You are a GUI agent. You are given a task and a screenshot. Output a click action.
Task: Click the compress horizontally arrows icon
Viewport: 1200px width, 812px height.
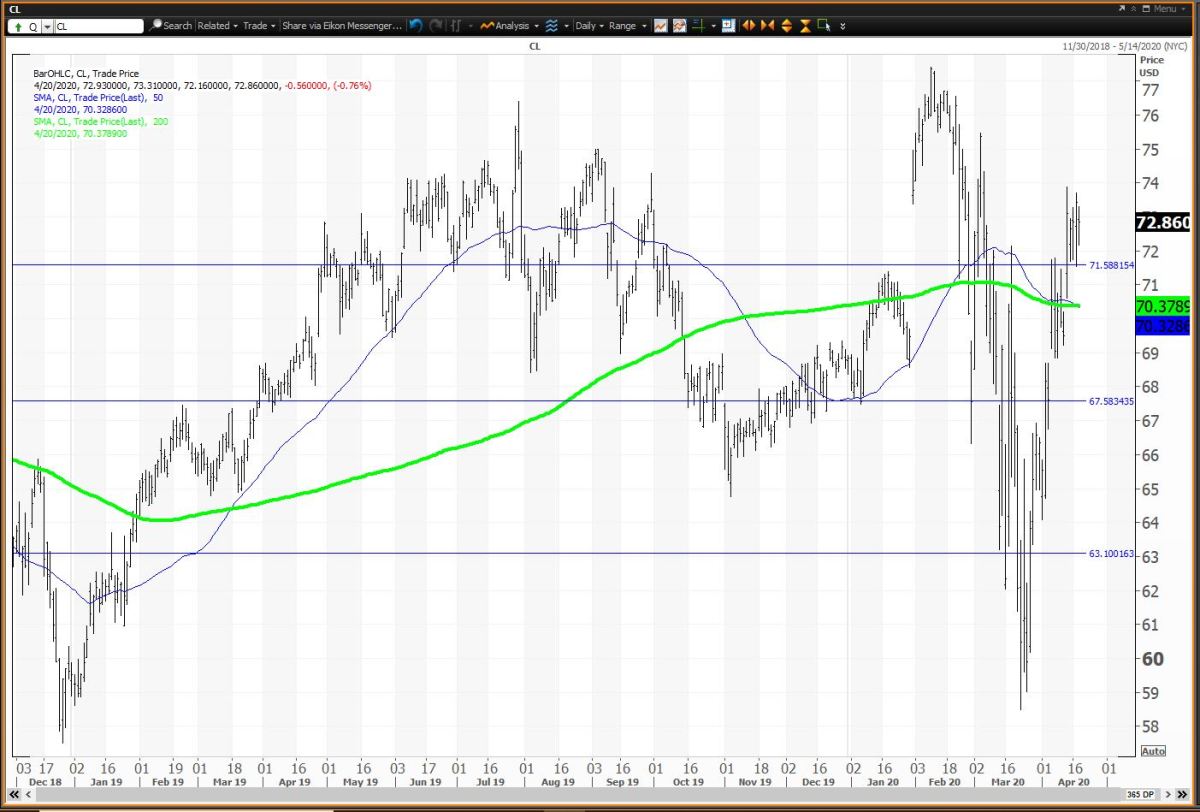pyautogui.click(x=766, y=26)
